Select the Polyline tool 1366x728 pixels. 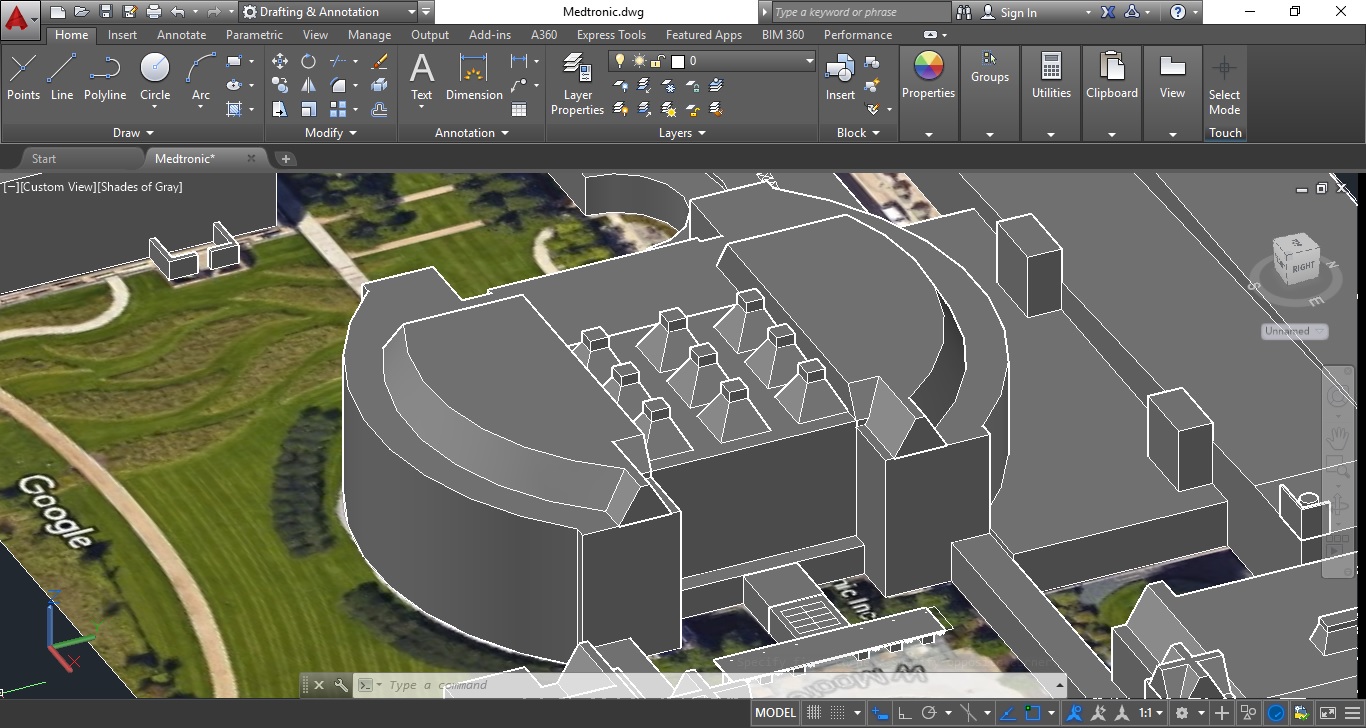[104, 77]
